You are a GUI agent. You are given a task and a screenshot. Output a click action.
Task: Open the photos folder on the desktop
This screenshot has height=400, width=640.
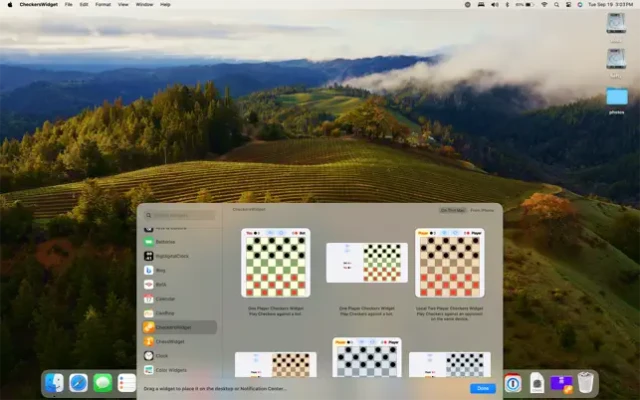[617, 98]
